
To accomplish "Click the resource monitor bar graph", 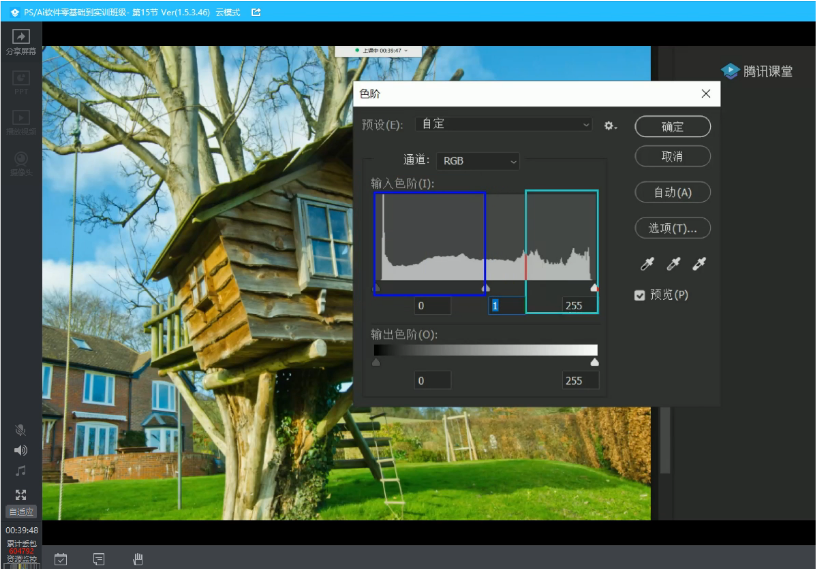I will 21,566.
